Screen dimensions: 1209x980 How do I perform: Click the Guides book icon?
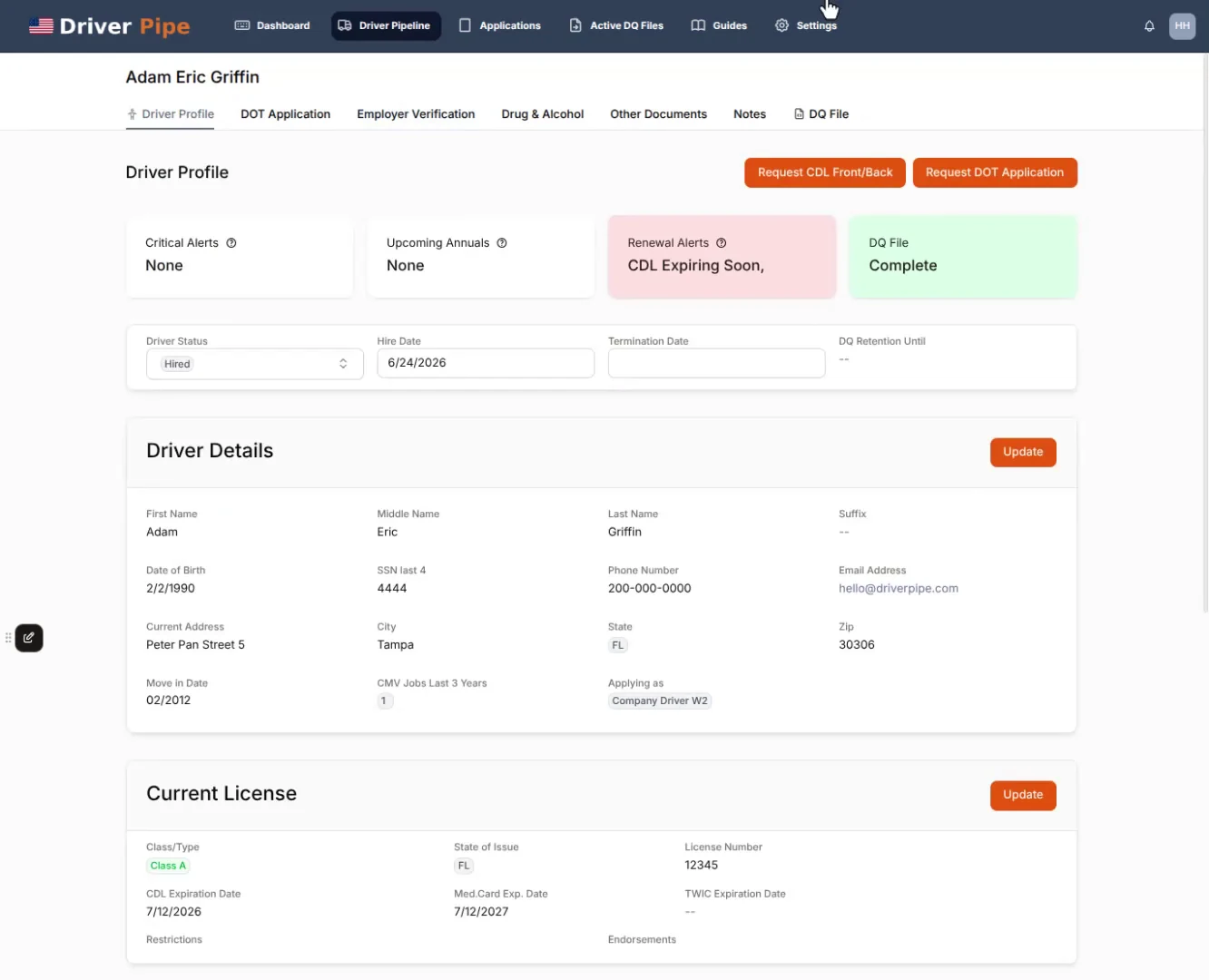tap(698, 25)
